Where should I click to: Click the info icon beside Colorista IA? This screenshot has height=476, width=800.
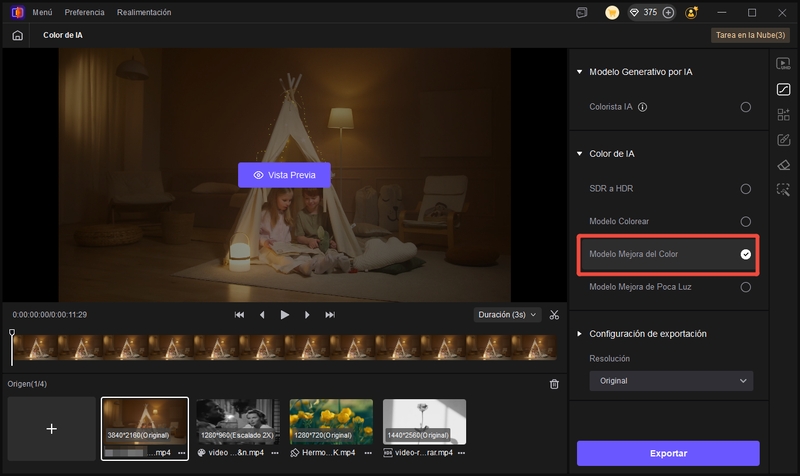pos(643,107)
